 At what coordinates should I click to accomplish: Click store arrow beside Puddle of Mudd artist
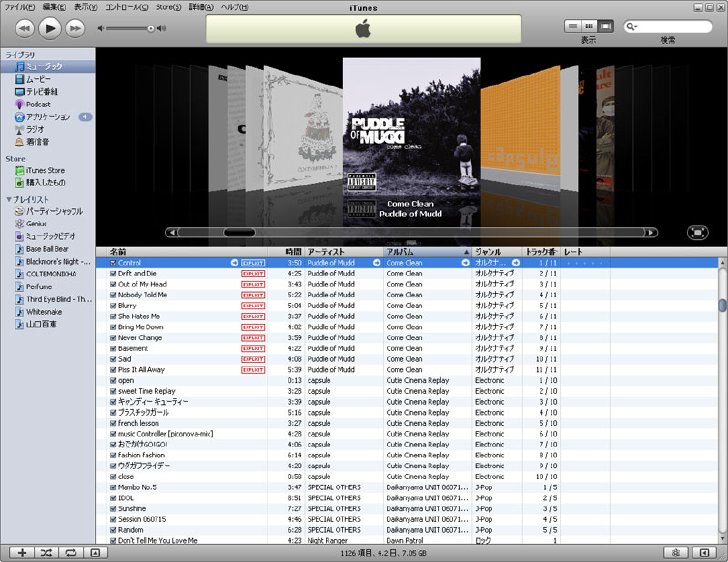click(377, 263)
